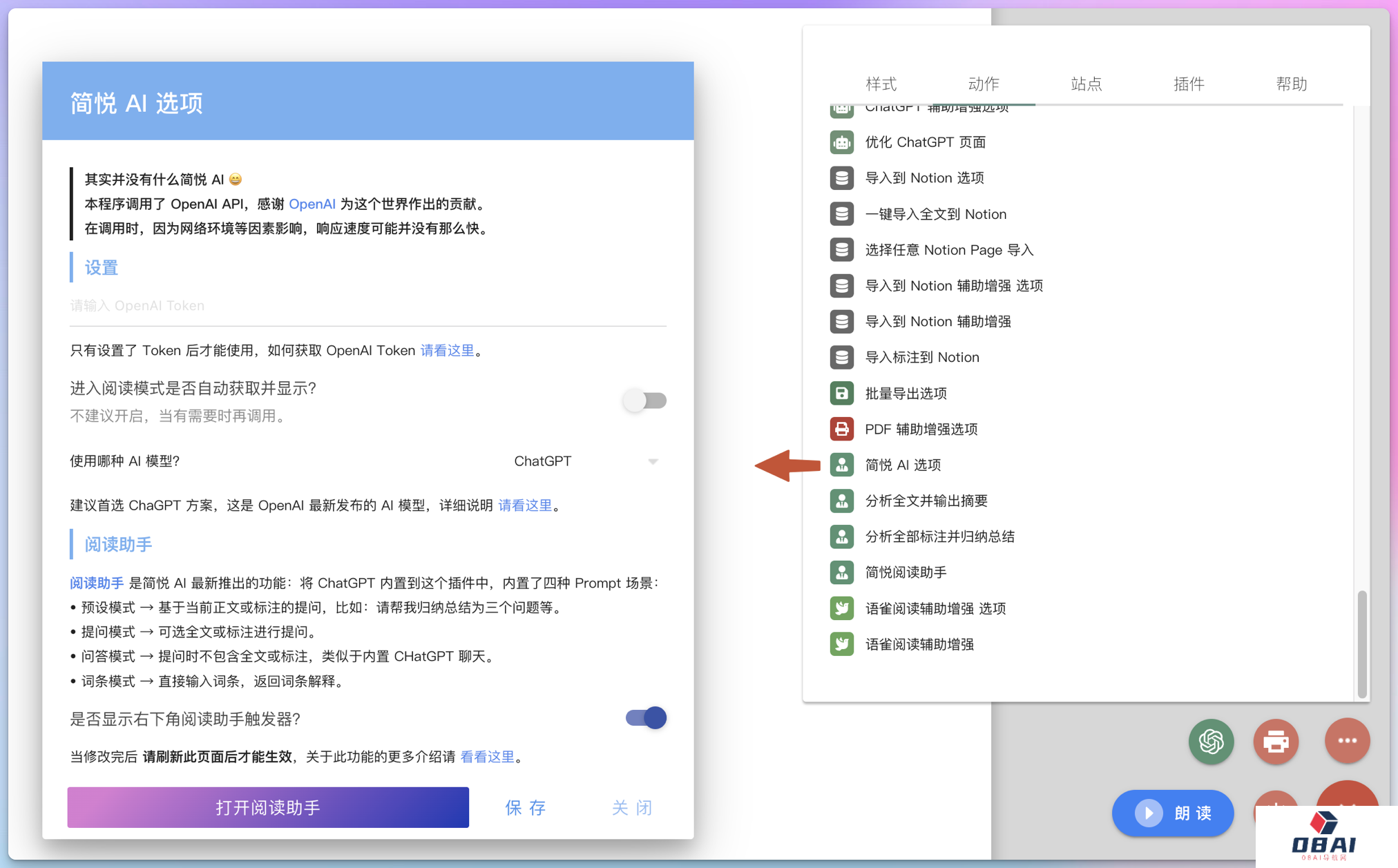
Task: Open the 看看这里 link for more info
Action: (x=487, y=757)
